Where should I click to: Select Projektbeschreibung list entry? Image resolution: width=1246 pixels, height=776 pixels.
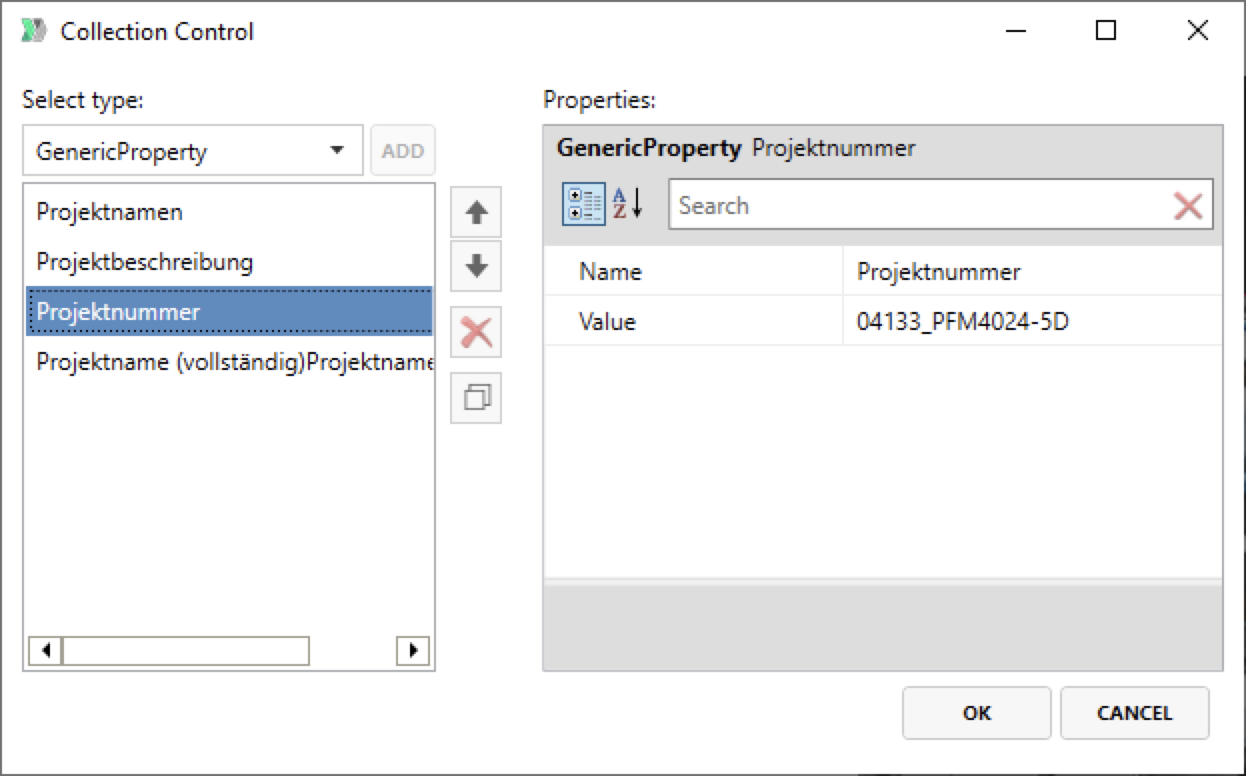tap(144, 262)
